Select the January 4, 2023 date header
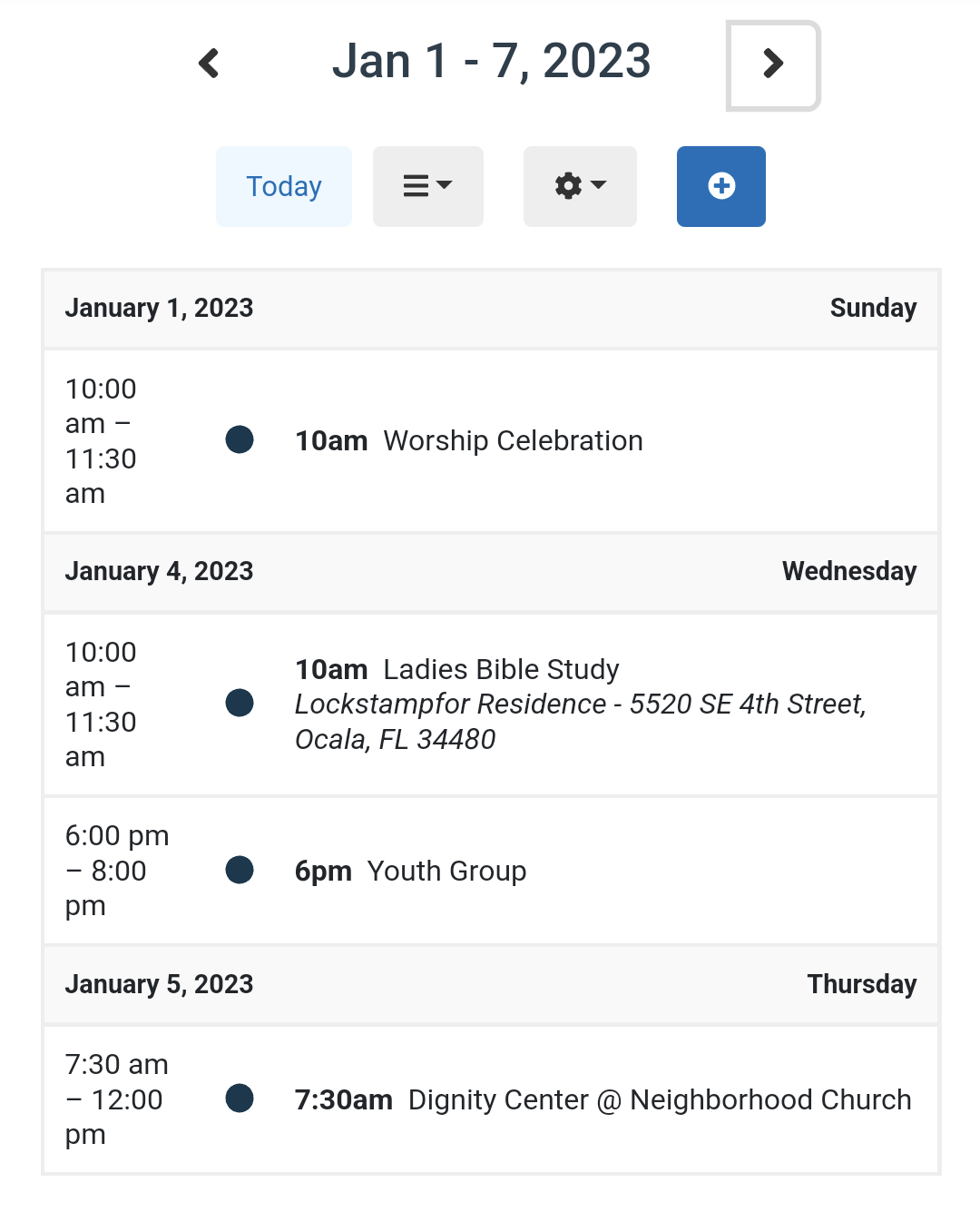980x1212 pixels. click(x=160, y=572)
